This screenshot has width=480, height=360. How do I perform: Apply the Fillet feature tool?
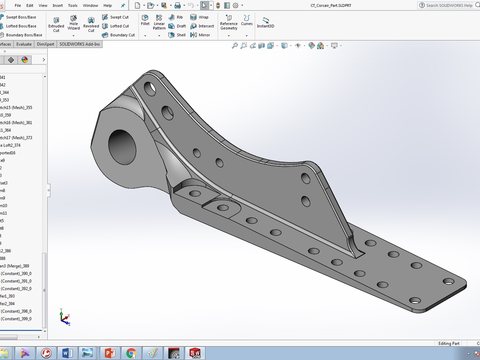(145, 20)
